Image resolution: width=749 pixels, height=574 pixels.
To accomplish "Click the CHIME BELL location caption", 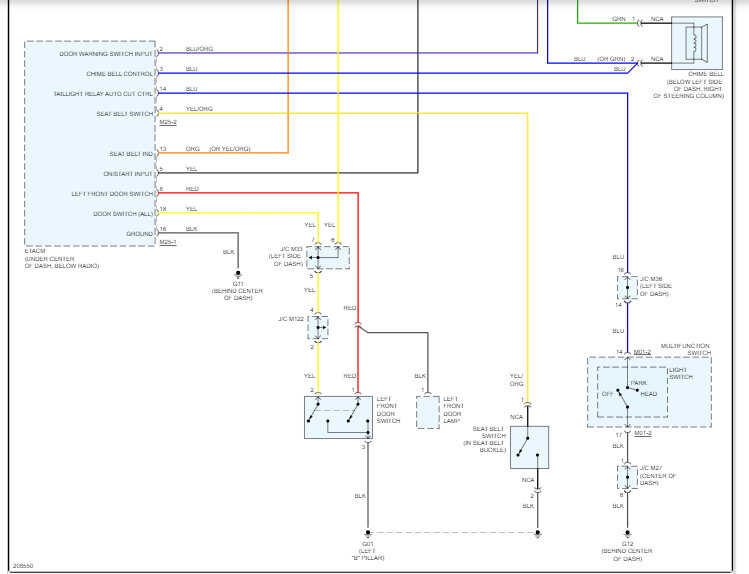I will coord(689,85).
